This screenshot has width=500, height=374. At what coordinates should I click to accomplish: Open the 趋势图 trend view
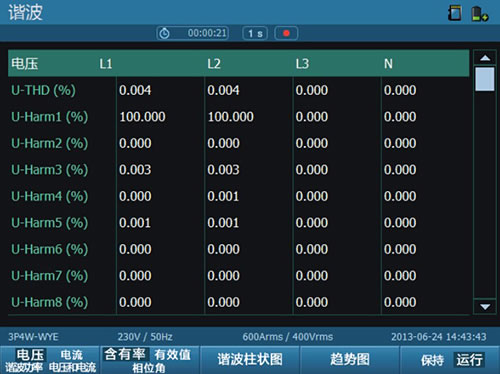click(x=350, y=359)
